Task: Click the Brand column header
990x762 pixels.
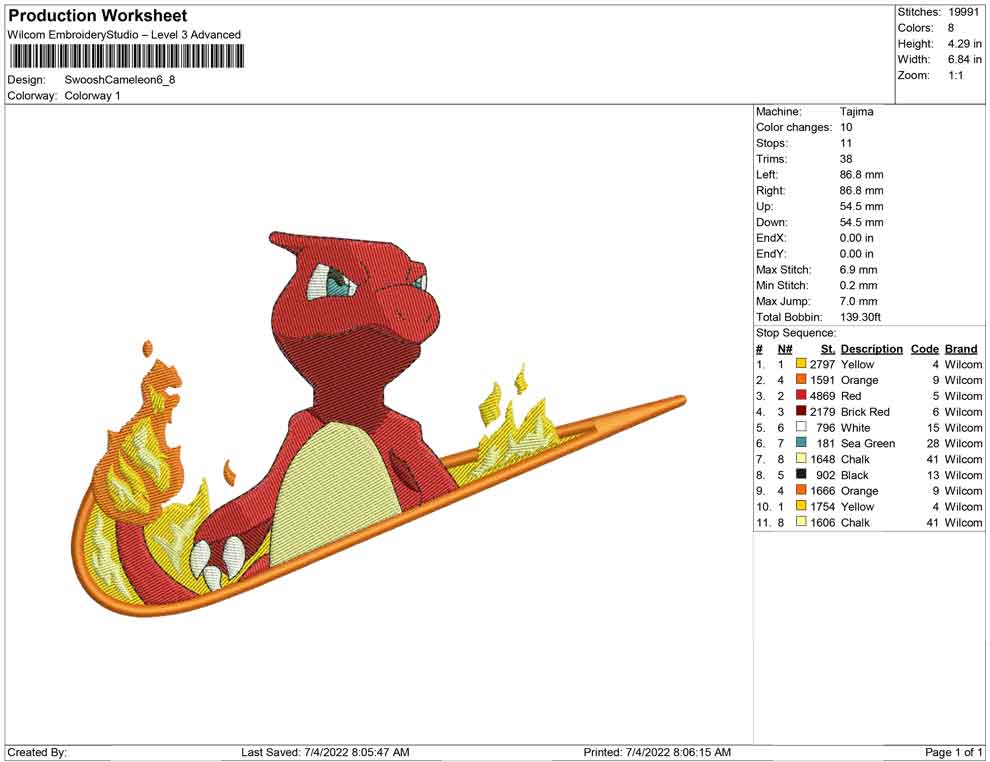Action: (x=961, y=348)
